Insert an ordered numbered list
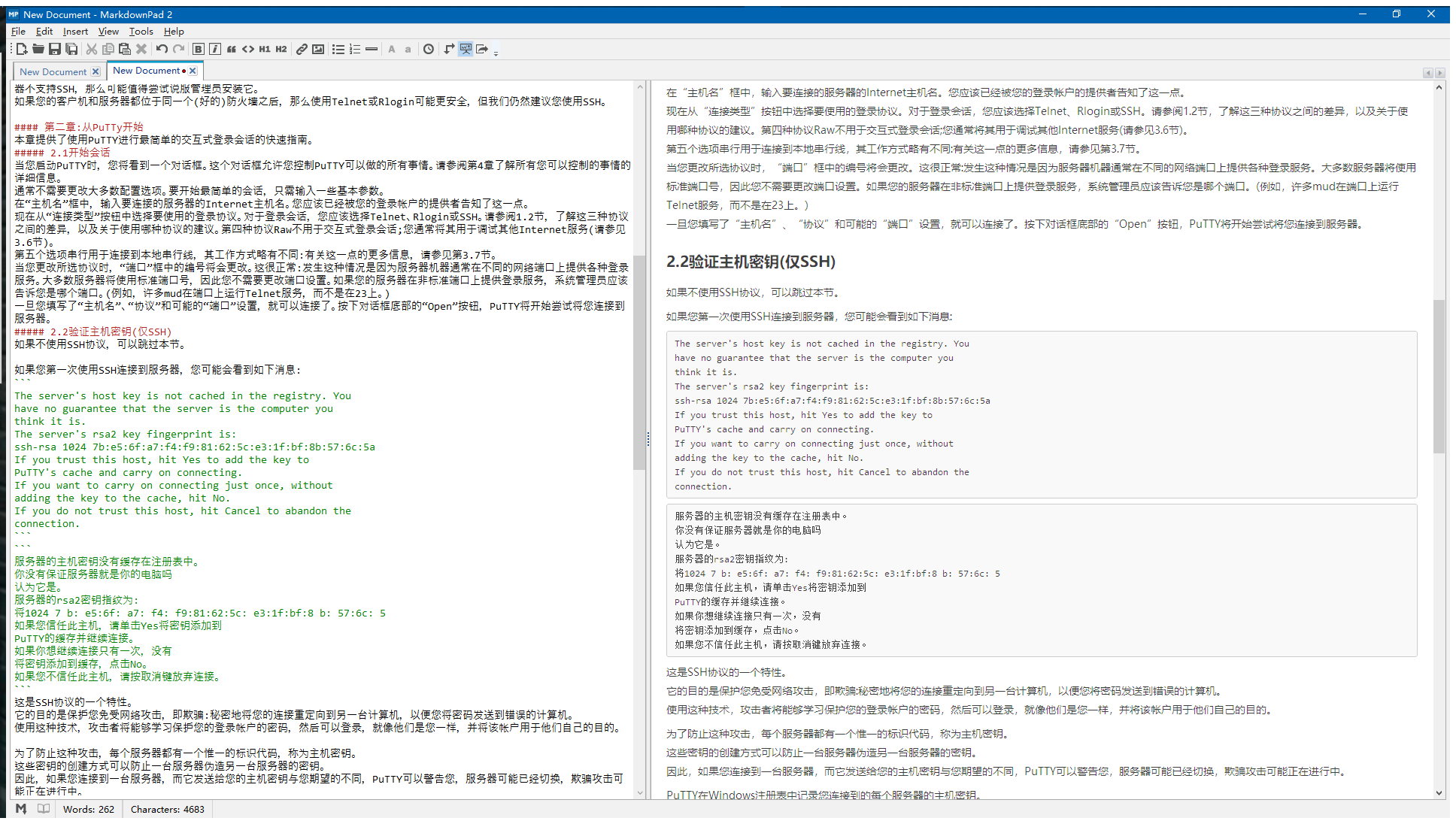This screenshot has height=824, width=1456. (355, 49)
